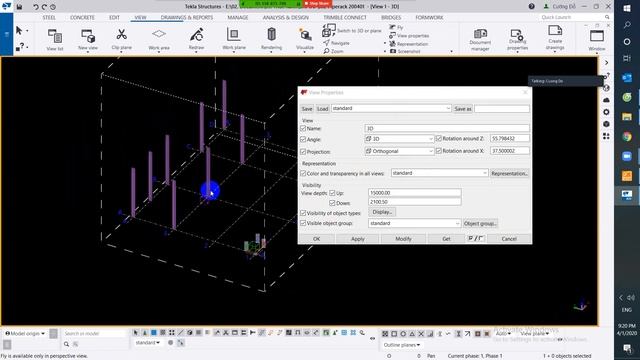Click the search magnifier in bottom toolbar
The height and width of the screenshot is (360, 640).
(66, 344)
